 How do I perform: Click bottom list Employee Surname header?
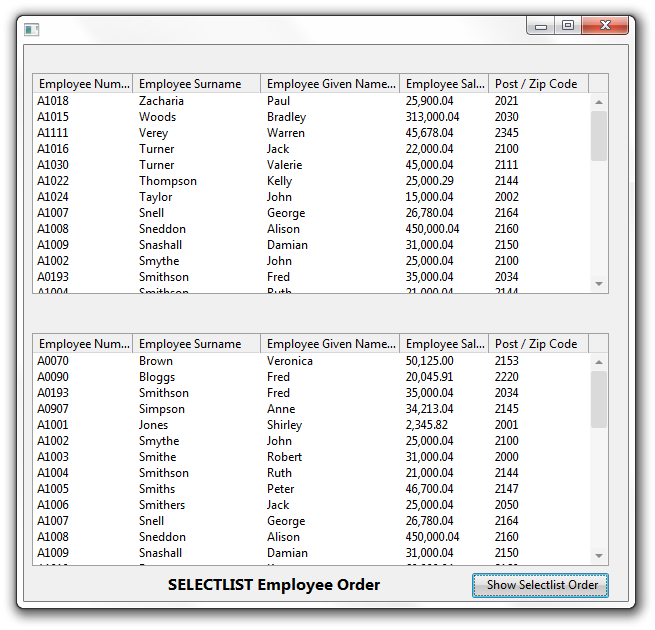197,343
